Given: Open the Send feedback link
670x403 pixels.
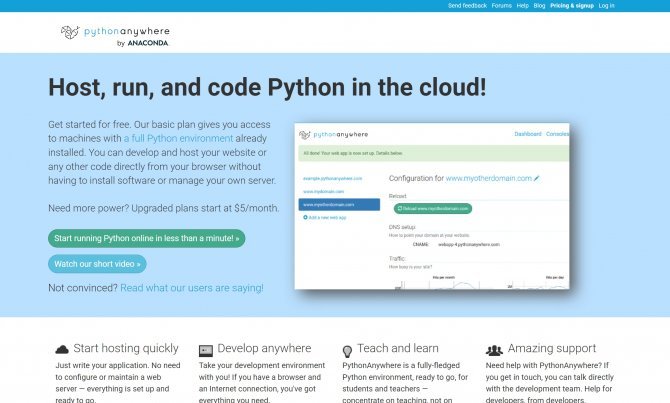Looking at the screenshot, I should 467,6.
